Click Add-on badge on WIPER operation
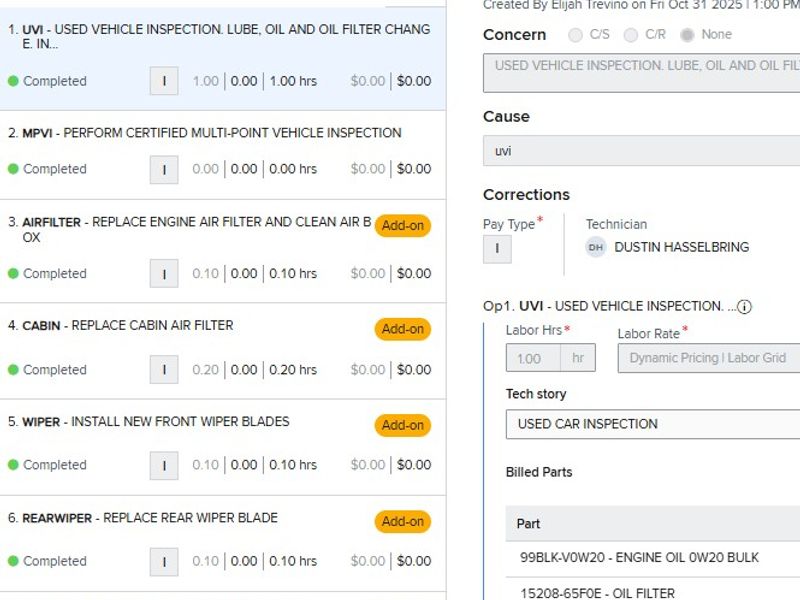 pyautogui.click(x=403, y=425)
